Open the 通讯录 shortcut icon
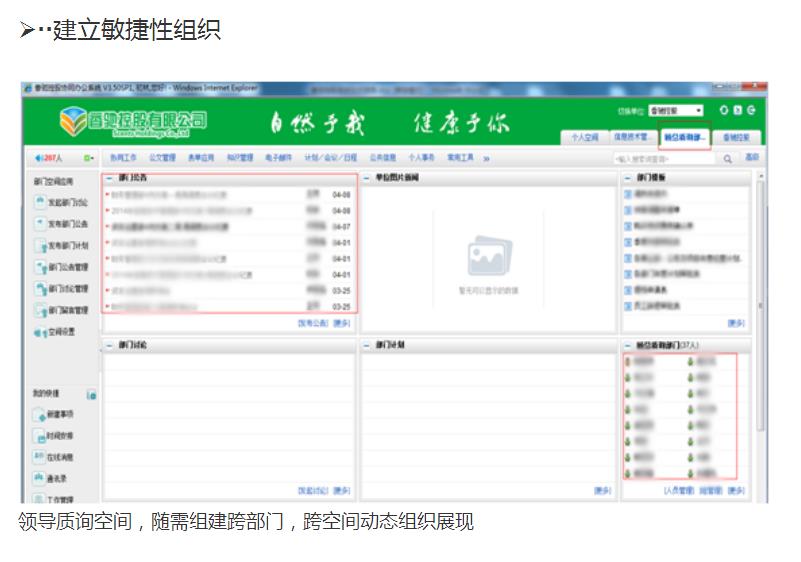This screenshot has width=801, height=562. tap(40, 479)
